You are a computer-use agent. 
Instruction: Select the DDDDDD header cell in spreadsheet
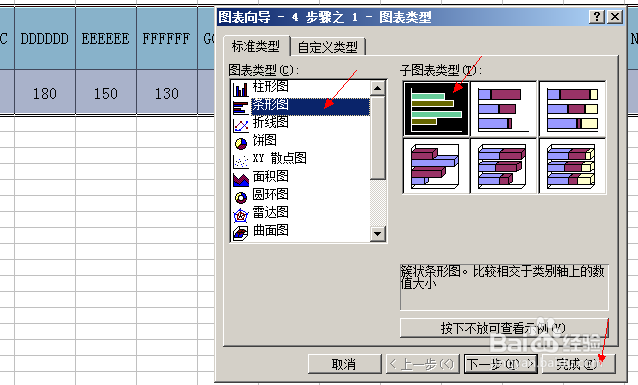point(45,38)
